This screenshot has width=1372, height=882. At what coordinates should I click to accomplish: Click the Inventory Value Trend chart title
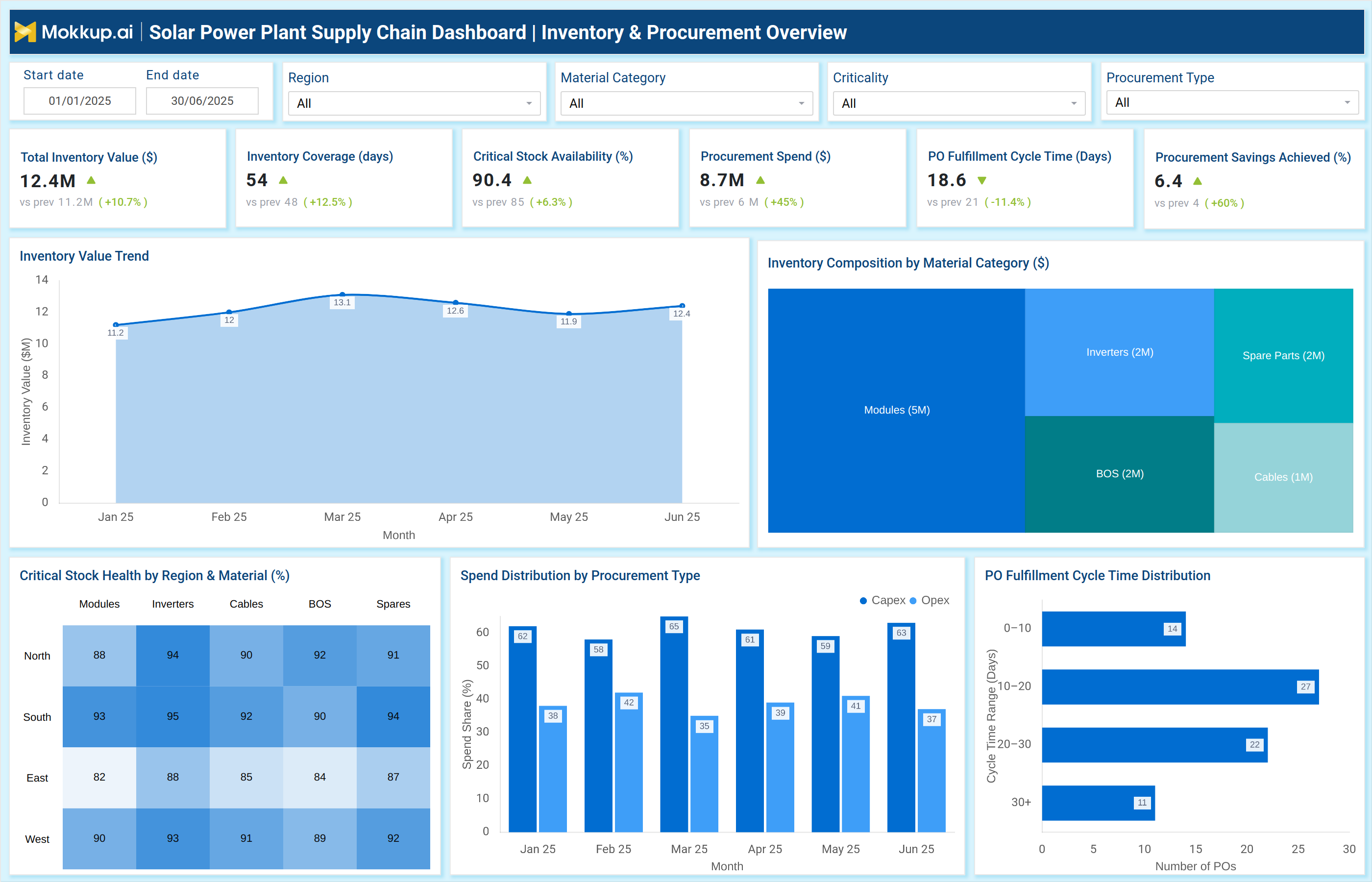84,256
